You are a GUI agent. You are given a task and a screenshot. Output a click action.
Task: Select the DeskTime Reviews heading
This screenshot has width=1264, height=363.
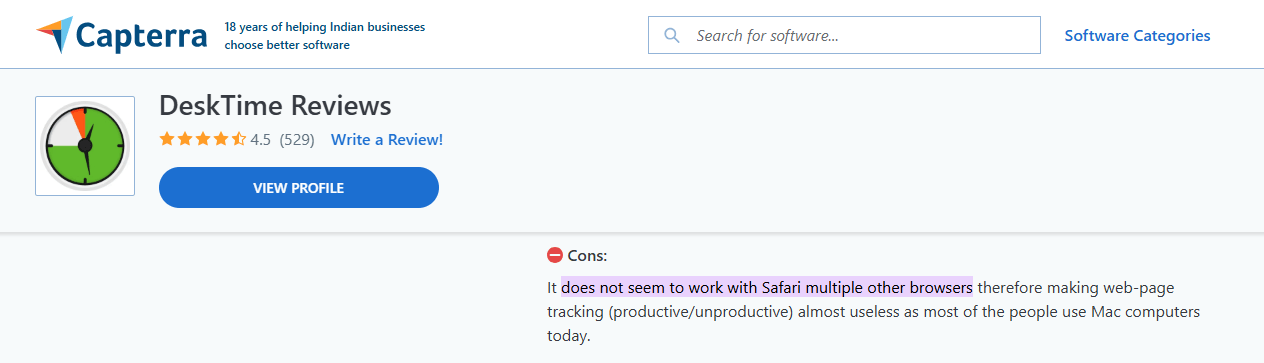pyautogui.click(x=275, y=106)
